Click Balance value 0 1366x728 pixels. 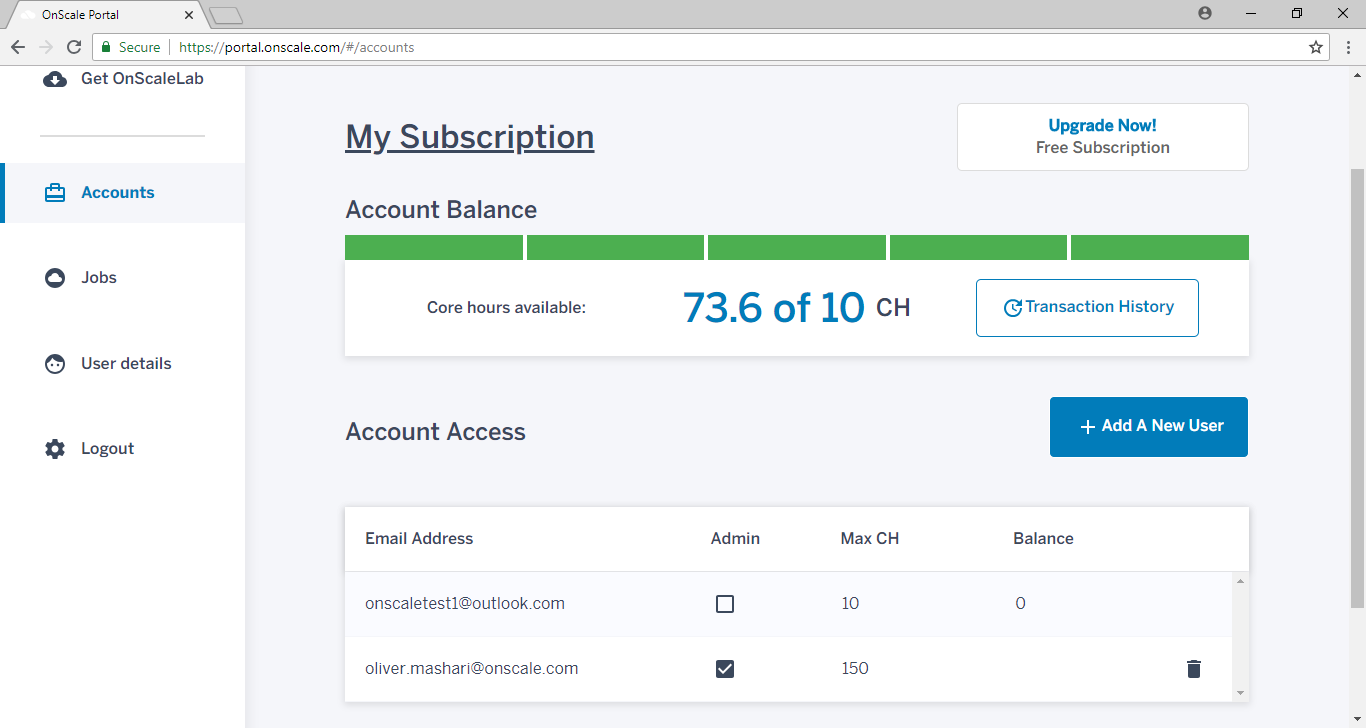[x=1020, y=604]
